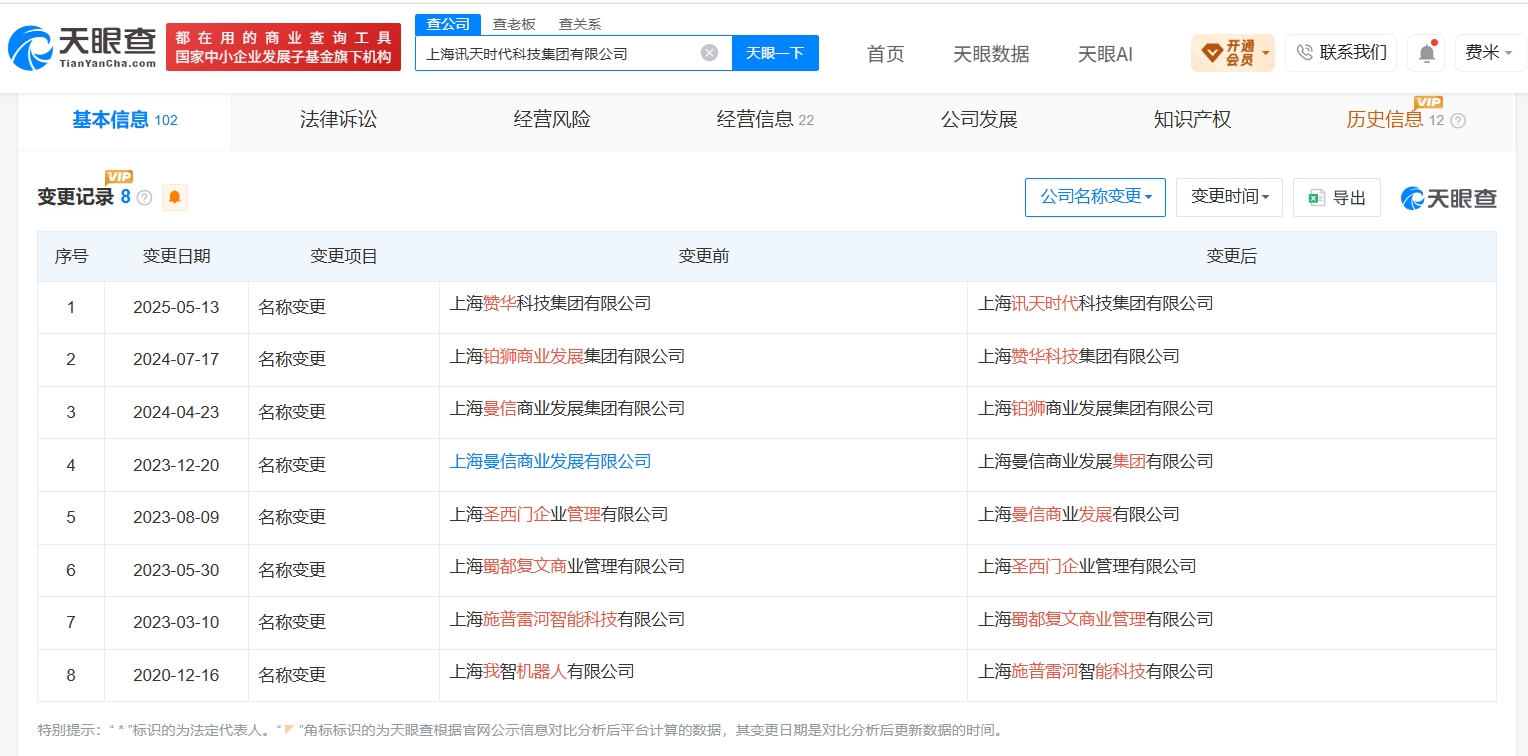
Task: Switch to the 查公司 search tab
Action: [448, 24]
